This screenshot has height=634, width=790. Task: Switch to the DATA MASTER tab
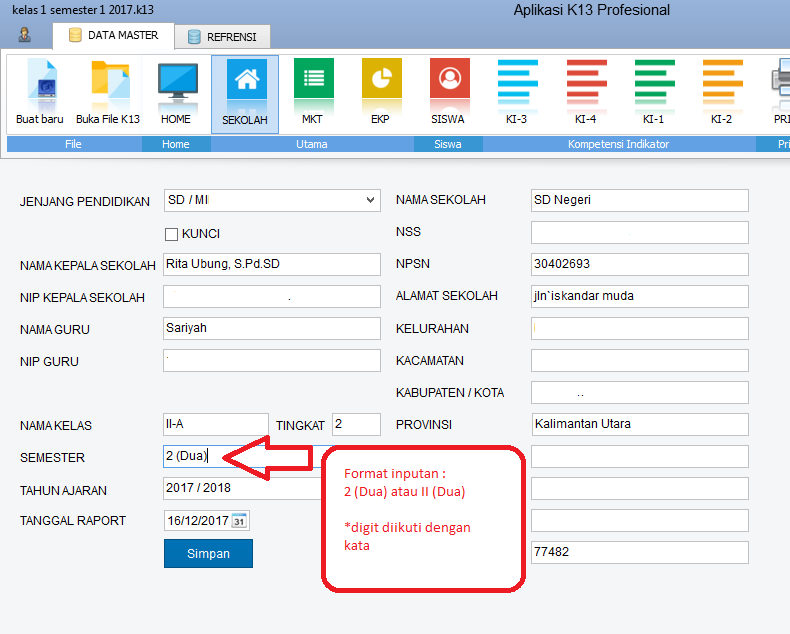click(112, 36)
